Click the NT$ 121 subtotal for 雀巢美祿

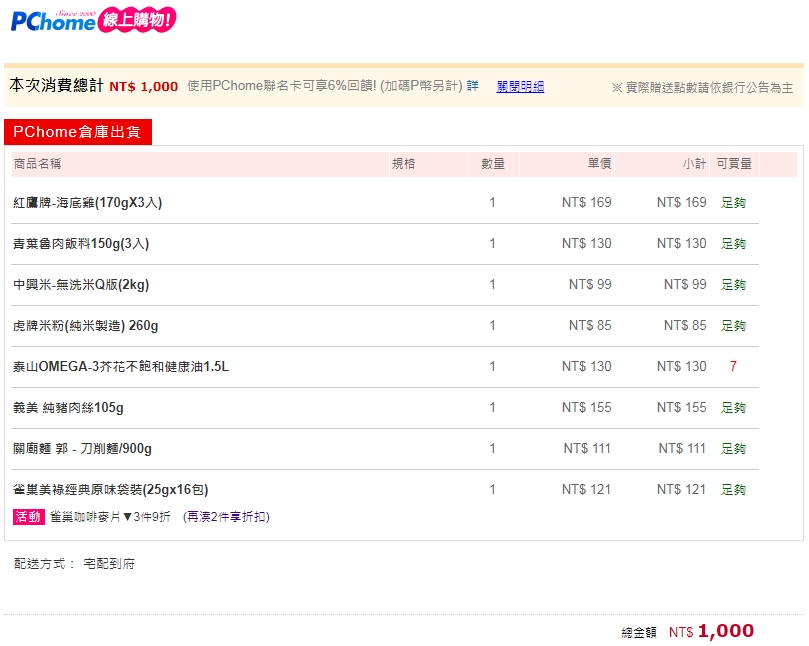click(682, 489)
